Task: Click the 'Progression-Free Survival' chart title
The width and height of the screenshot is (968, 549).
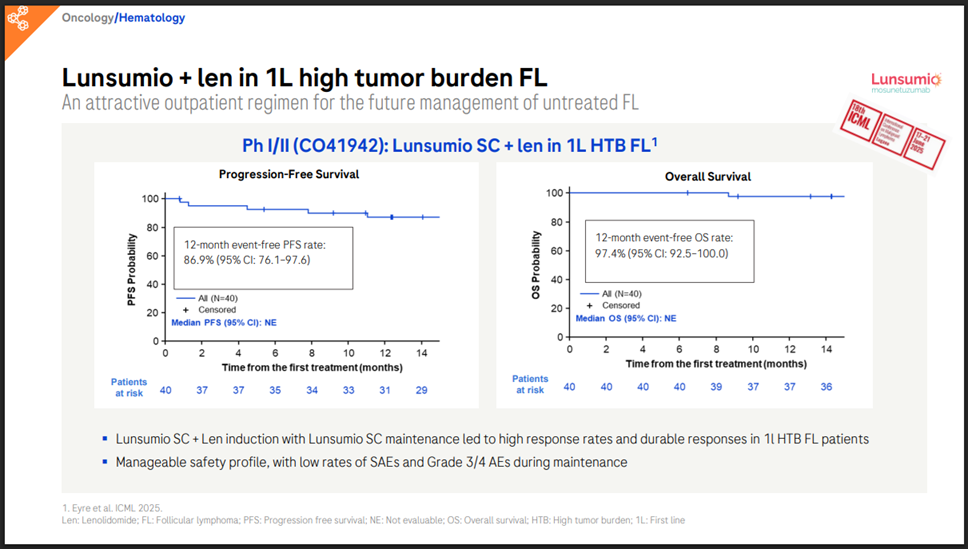Action: point(289,174)
